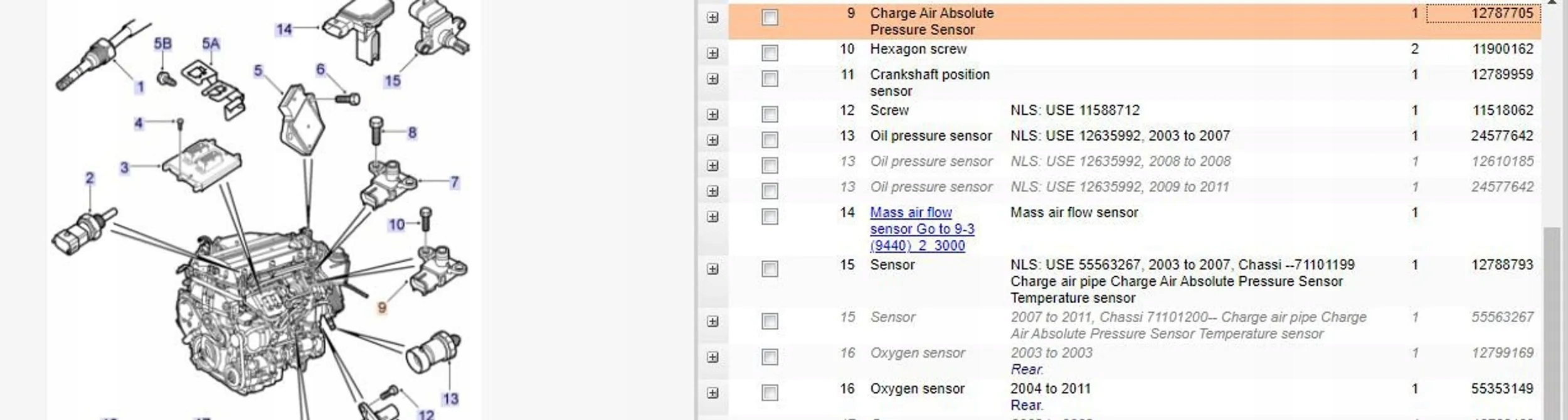The image size is (1568, 420).
Task: Click callout number 10 in the diagram
Action: pyautogui.click(x=396, y=224)
